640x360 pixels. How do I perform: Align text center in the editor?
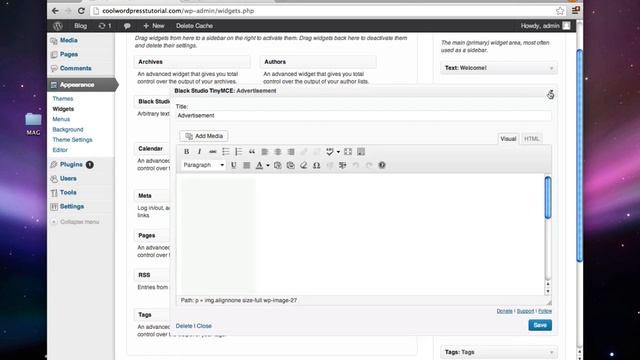point(278,152)
